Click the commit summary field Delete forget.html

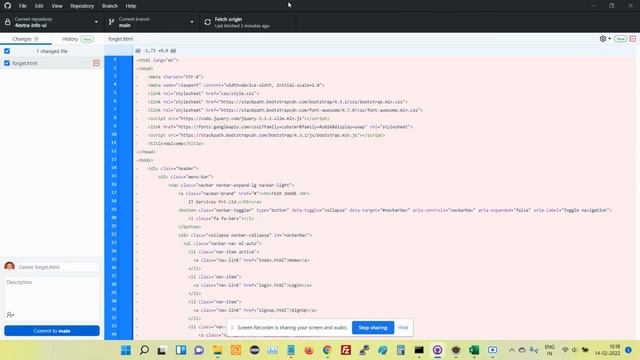(58, 267)
